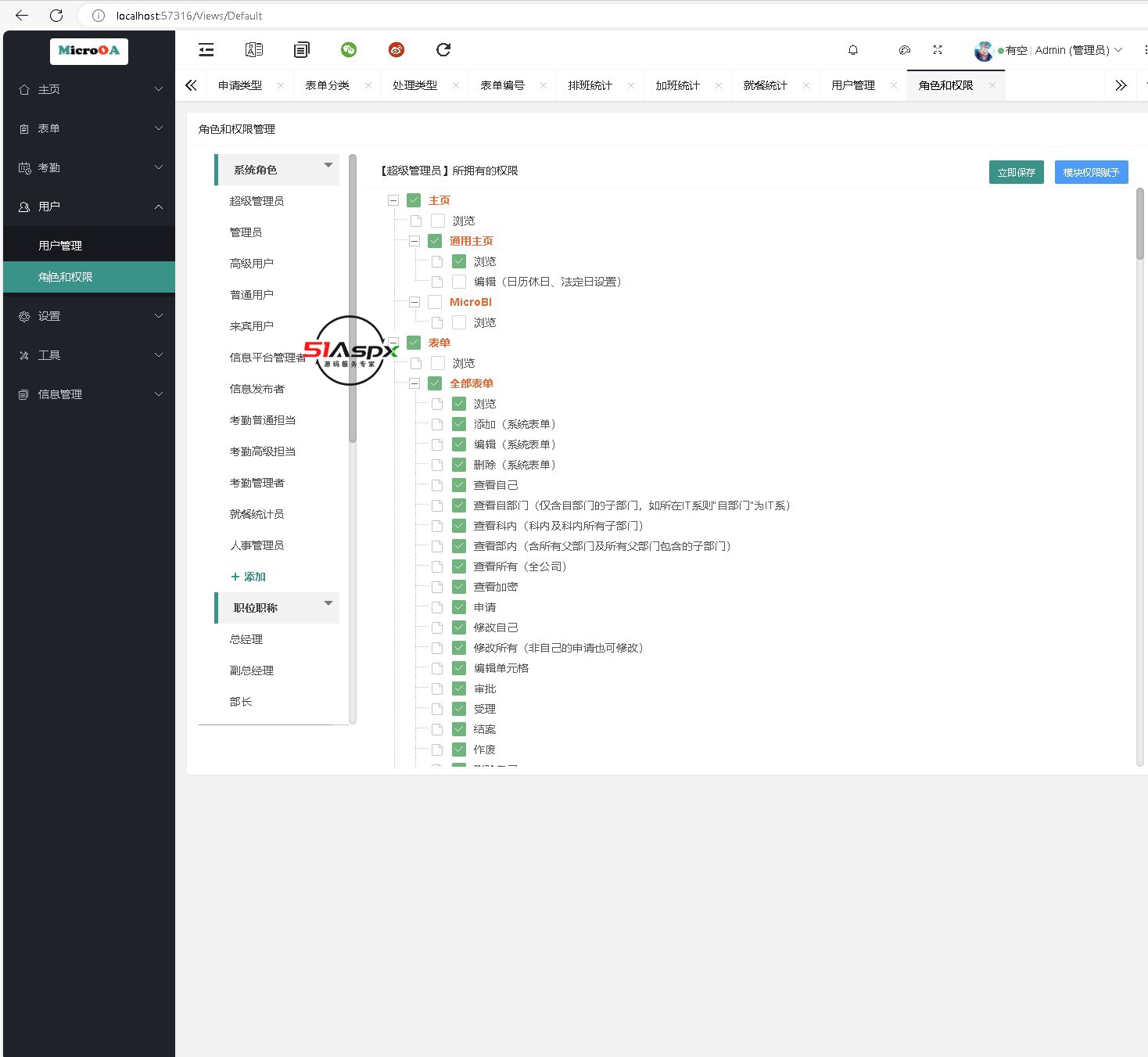Uncheck the 全部表单 permission checkbox
1148x1057 pixels.
point(435,383)
